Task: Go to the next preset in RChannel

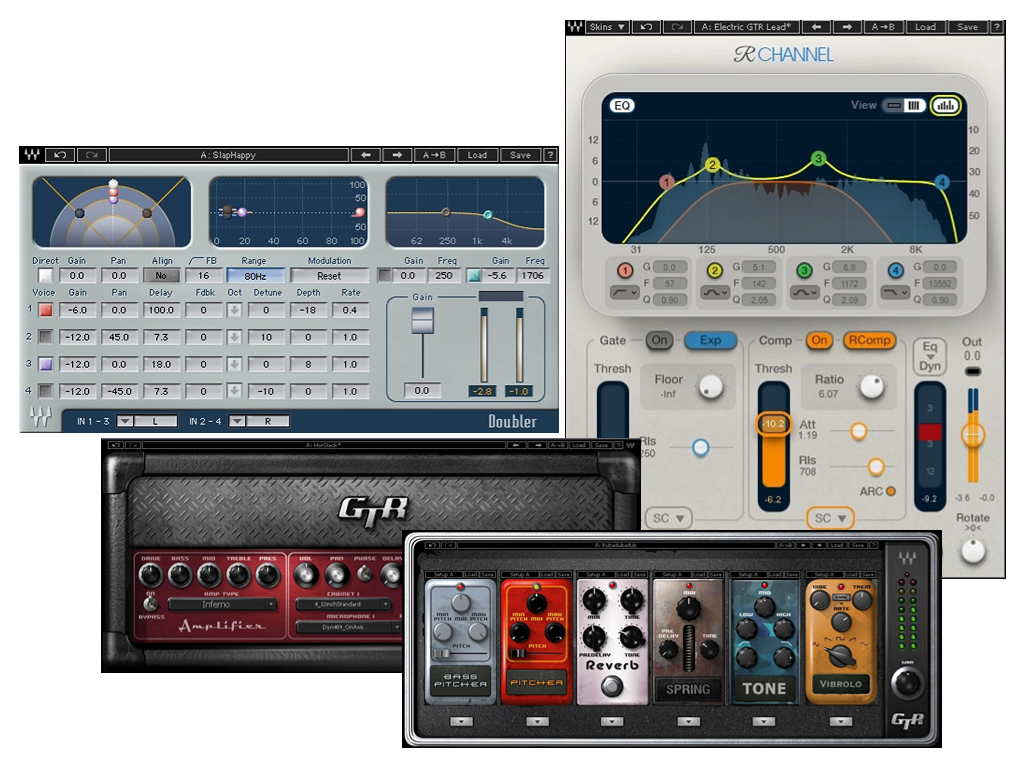Action: tap(847, 27)
